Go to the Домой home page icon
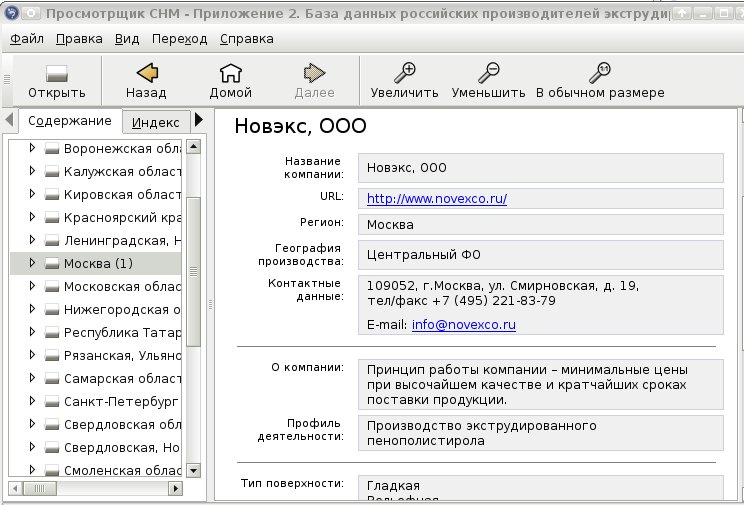This screenshot has height=505, width=744. pos(231,73)
